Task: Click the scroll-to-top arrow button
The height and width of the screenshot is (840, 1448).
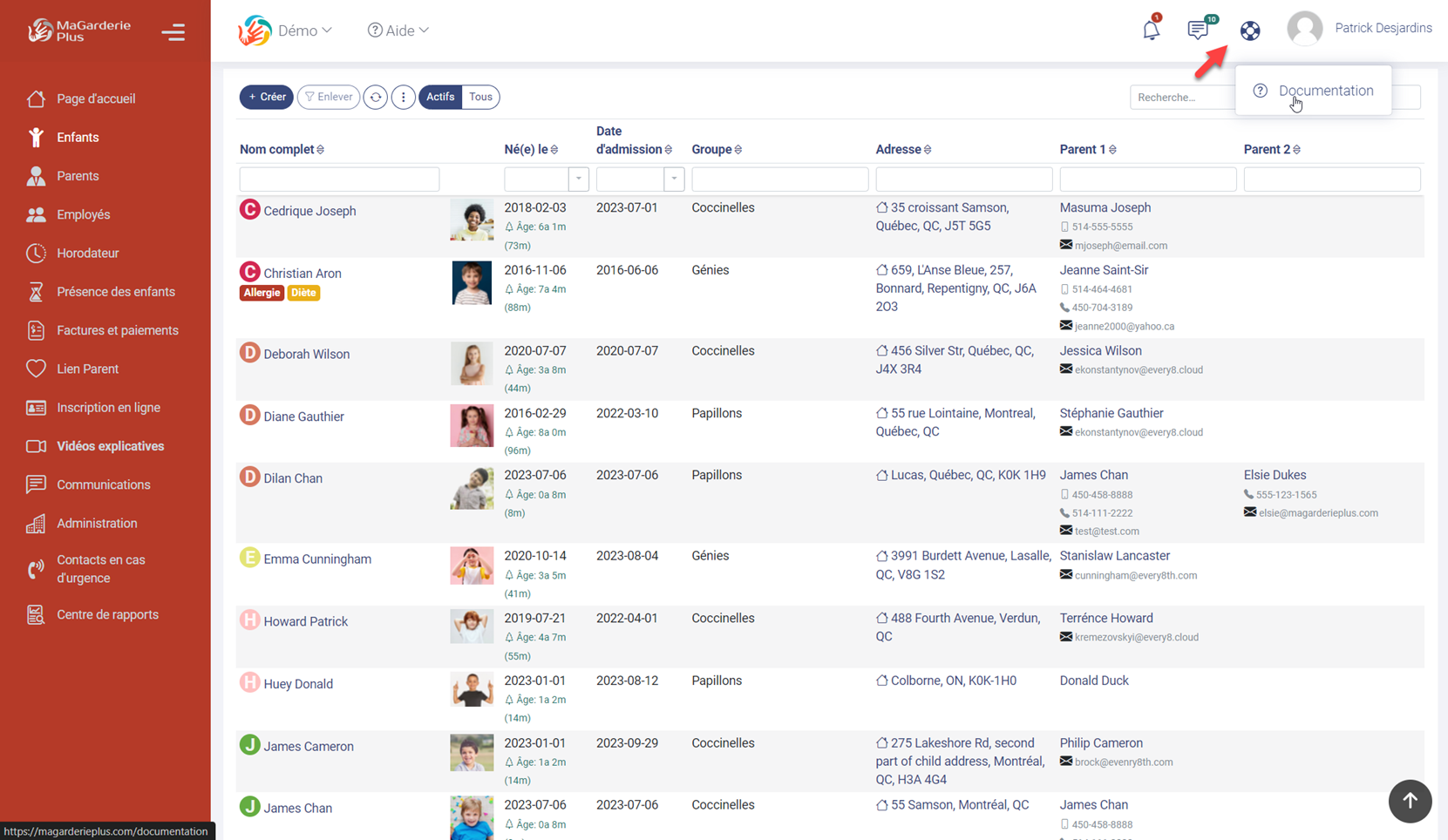Action: coord(1410,802)
